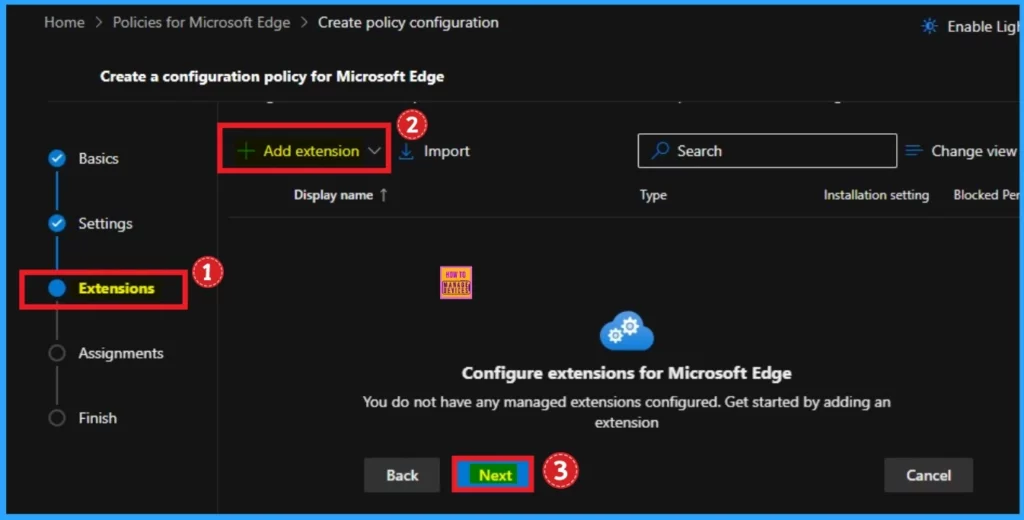Expand the Add extension dropdown chevron
The image size is (1024, 520).
click(374, 151)
